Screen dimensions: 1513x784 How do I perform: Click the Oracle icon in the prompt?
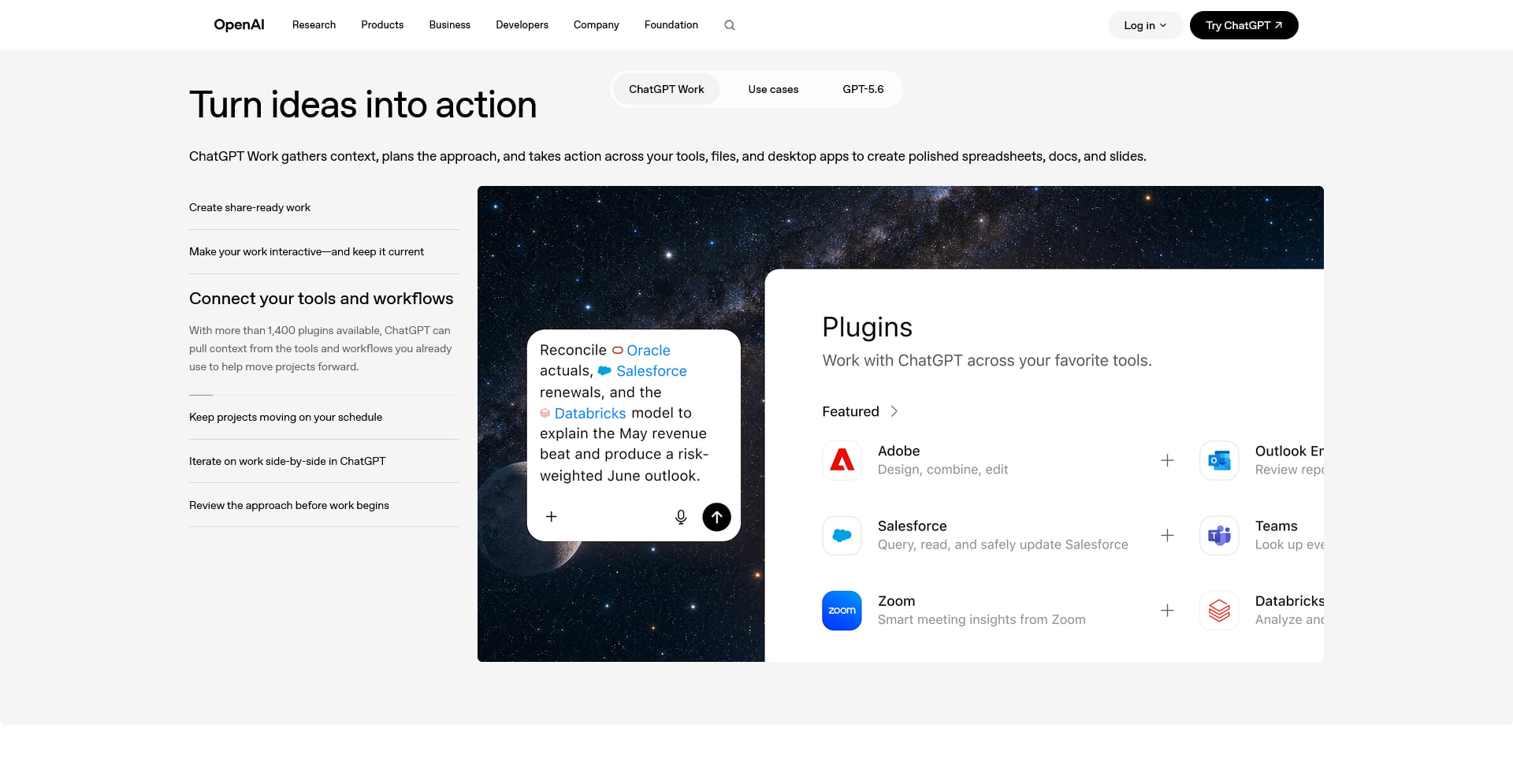pyautogui.click(x=618, y=351)
